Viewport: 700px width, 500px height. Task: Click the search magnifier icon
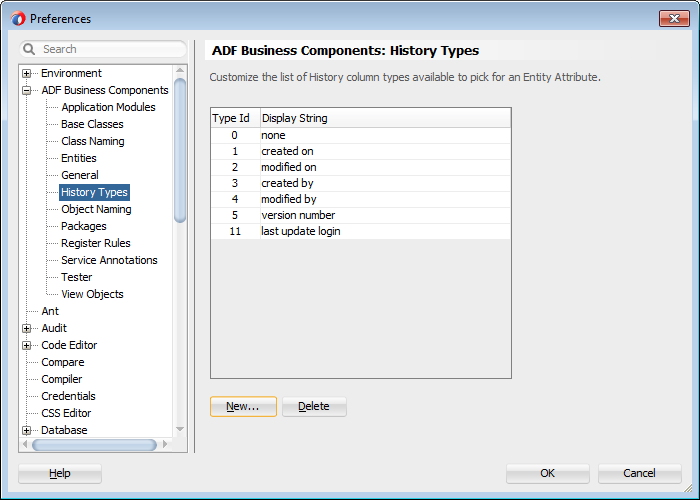click(x=29, y=49)
